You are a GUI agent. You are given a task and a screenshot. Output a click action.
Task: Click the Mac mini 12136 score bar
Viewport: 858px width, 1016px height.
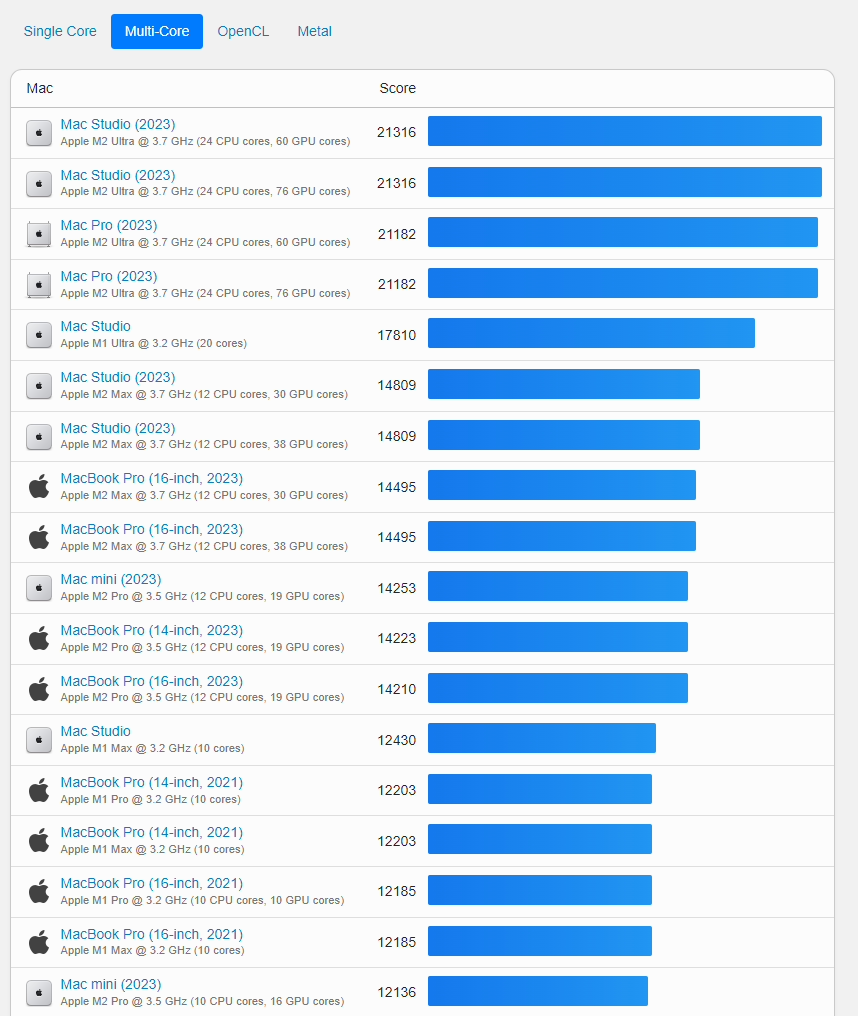click(538, 991)
